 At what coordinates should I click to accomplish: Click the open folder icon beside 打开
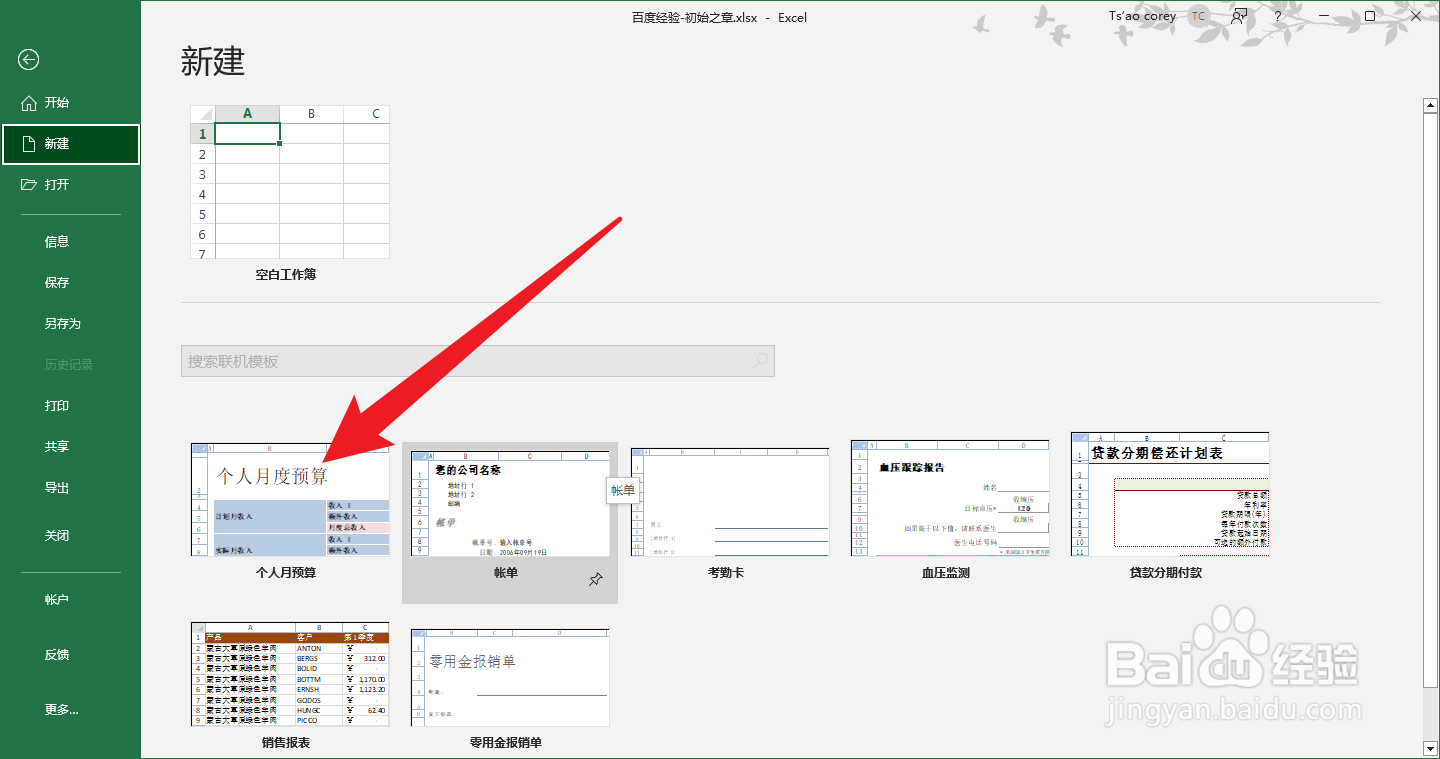pos(28,185)
